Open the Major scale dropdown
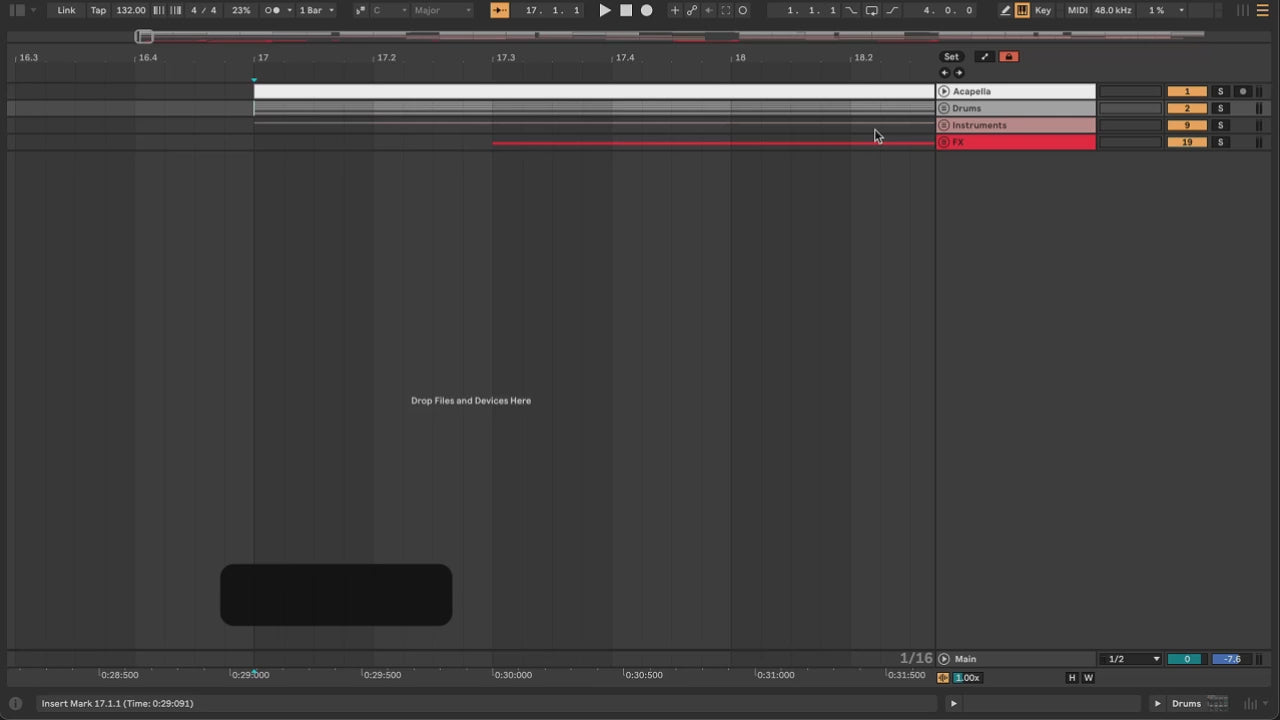This screenshot has height=720, width=1280. coord(442,10)
